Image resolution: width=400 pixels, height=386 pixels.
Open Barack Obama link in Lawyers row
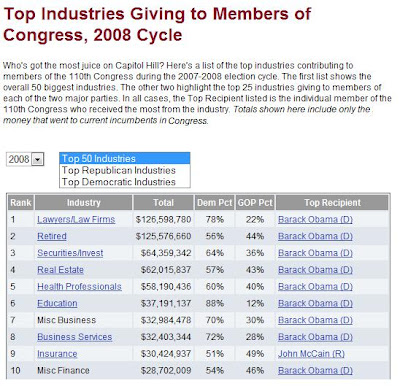[x=315, y=219]
